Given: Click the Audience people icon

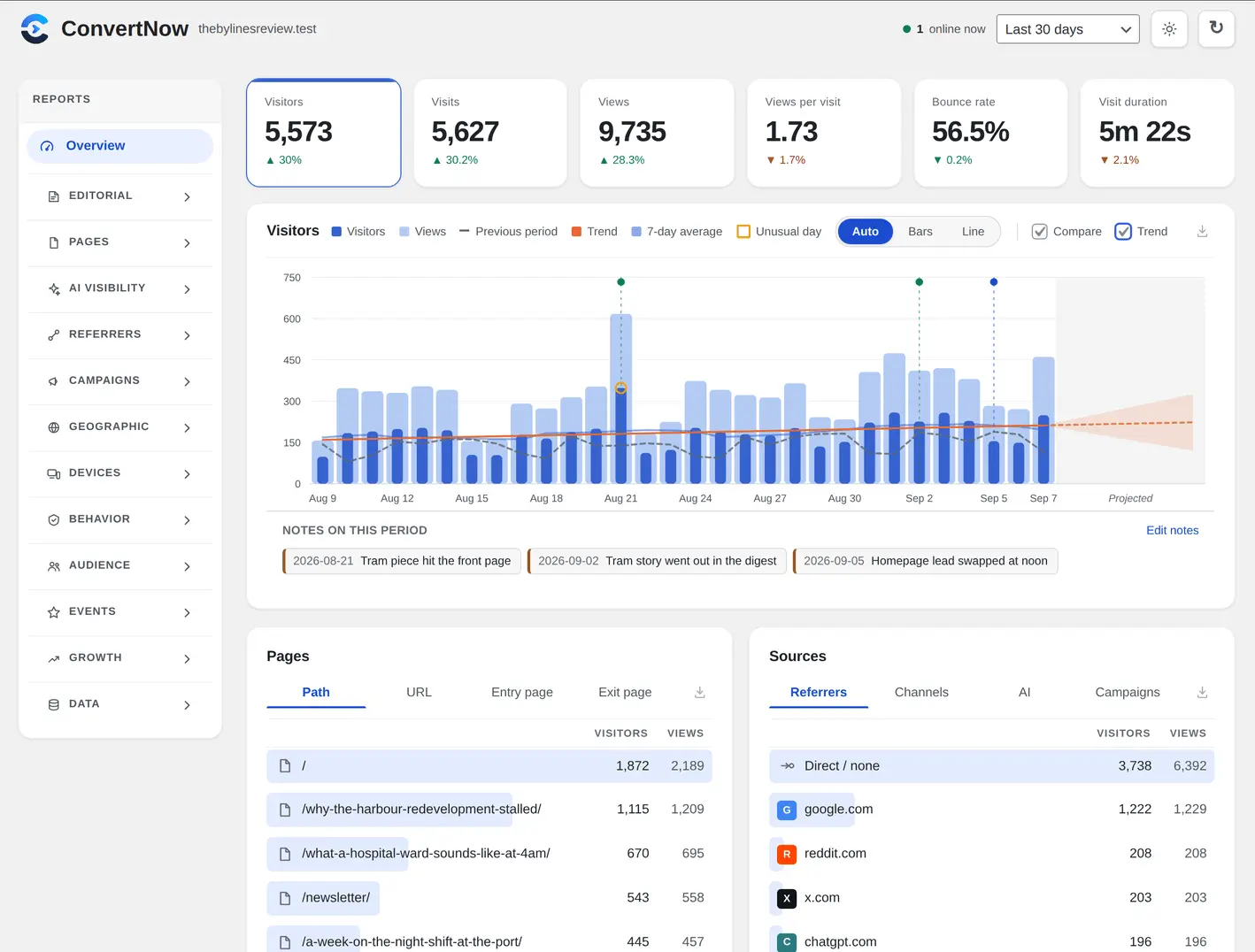Looking at the screenshot, I should [x=54, y=566].
